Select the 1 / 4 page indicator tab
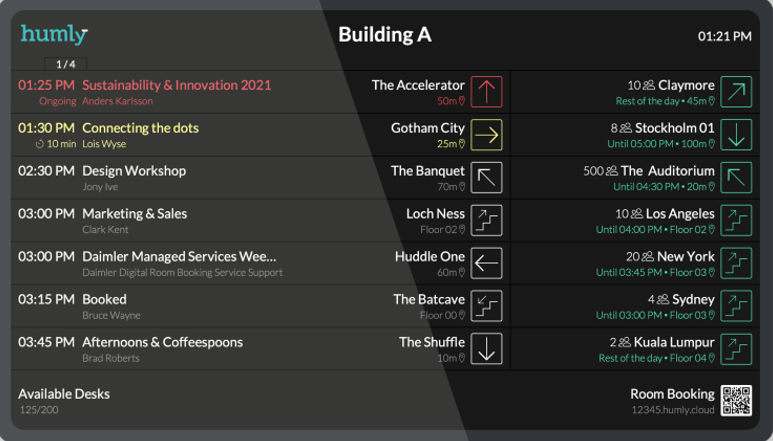The image size is (773, 441). [x=66, y=64]
